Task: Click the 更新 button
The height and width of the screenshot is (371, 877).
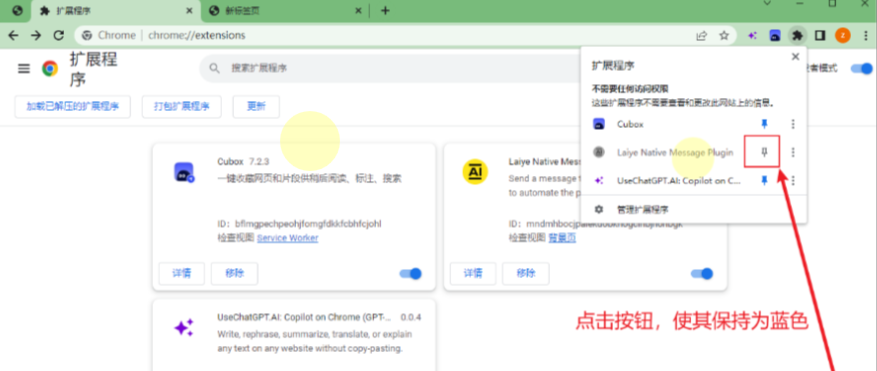Action: point(256,106)
